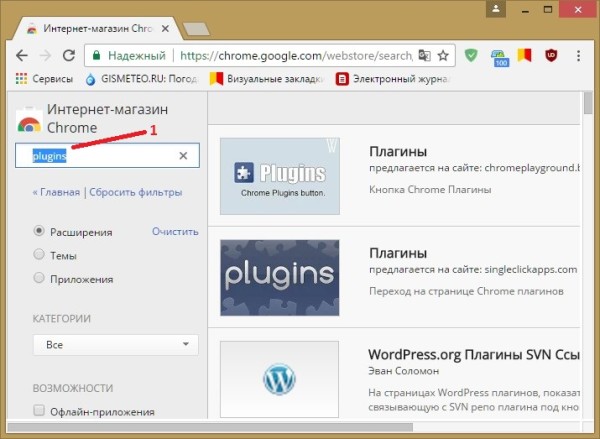Open the green shield extension icon
Screen dimensions: 600x439
point(473,55)
